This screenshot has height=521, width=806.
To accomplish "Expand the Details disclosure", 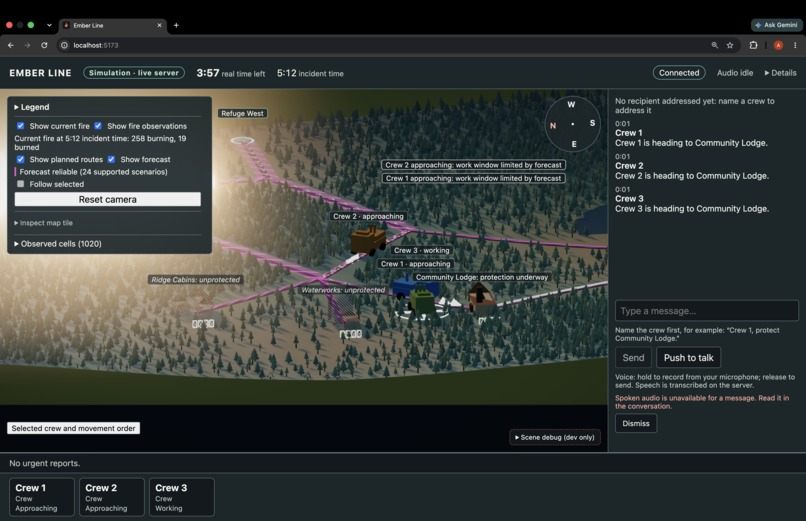I will click(780, 73).
